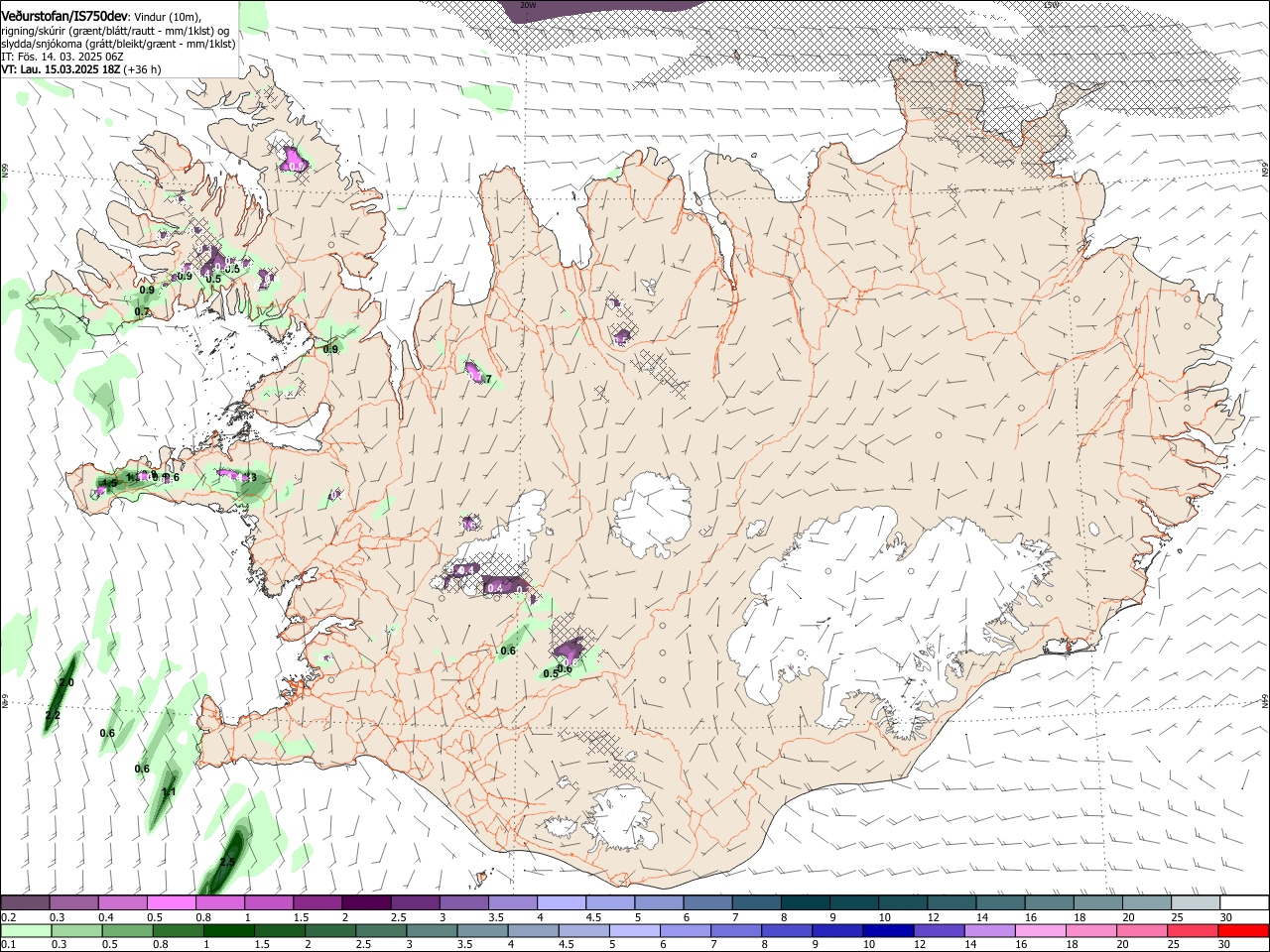Choose the bottom-row pink swatch labeled 20

(x=1143, y=931)
